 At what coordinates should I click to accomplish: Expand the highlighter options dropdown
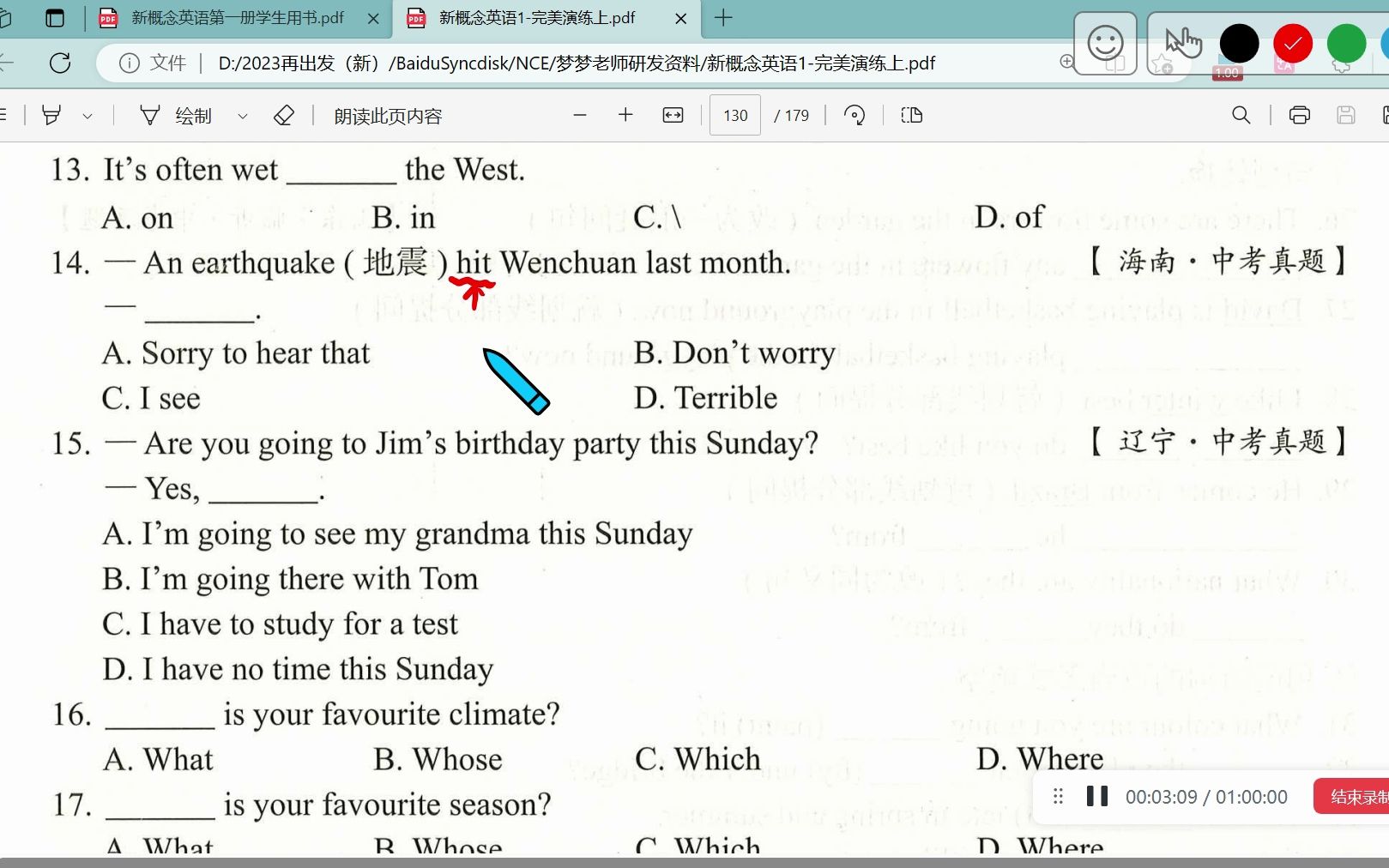pos(87,116)
